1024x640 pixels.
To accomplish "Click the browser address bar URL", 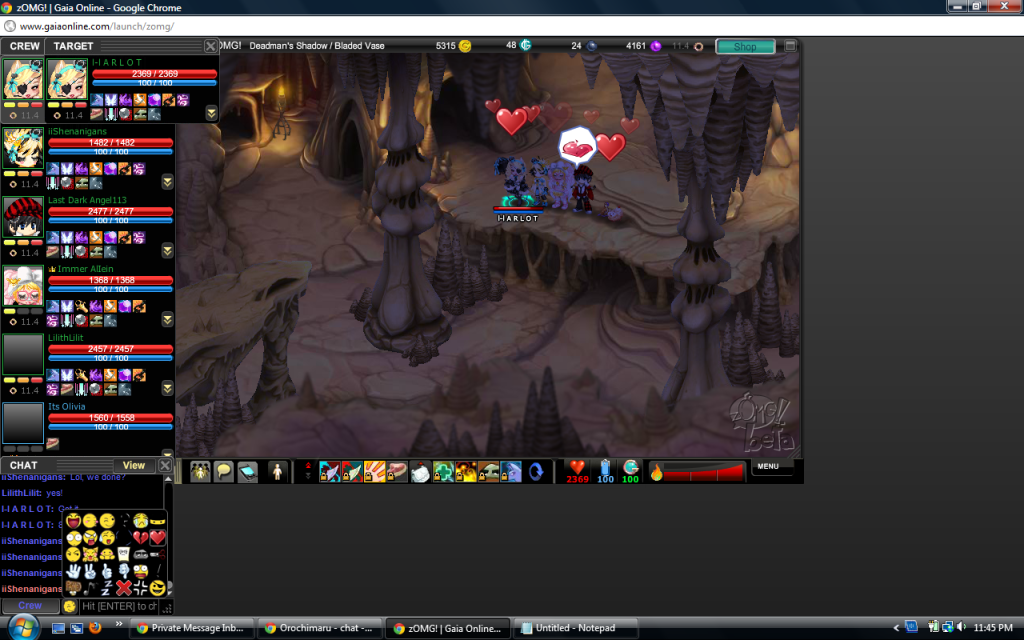I will point(97,26).
